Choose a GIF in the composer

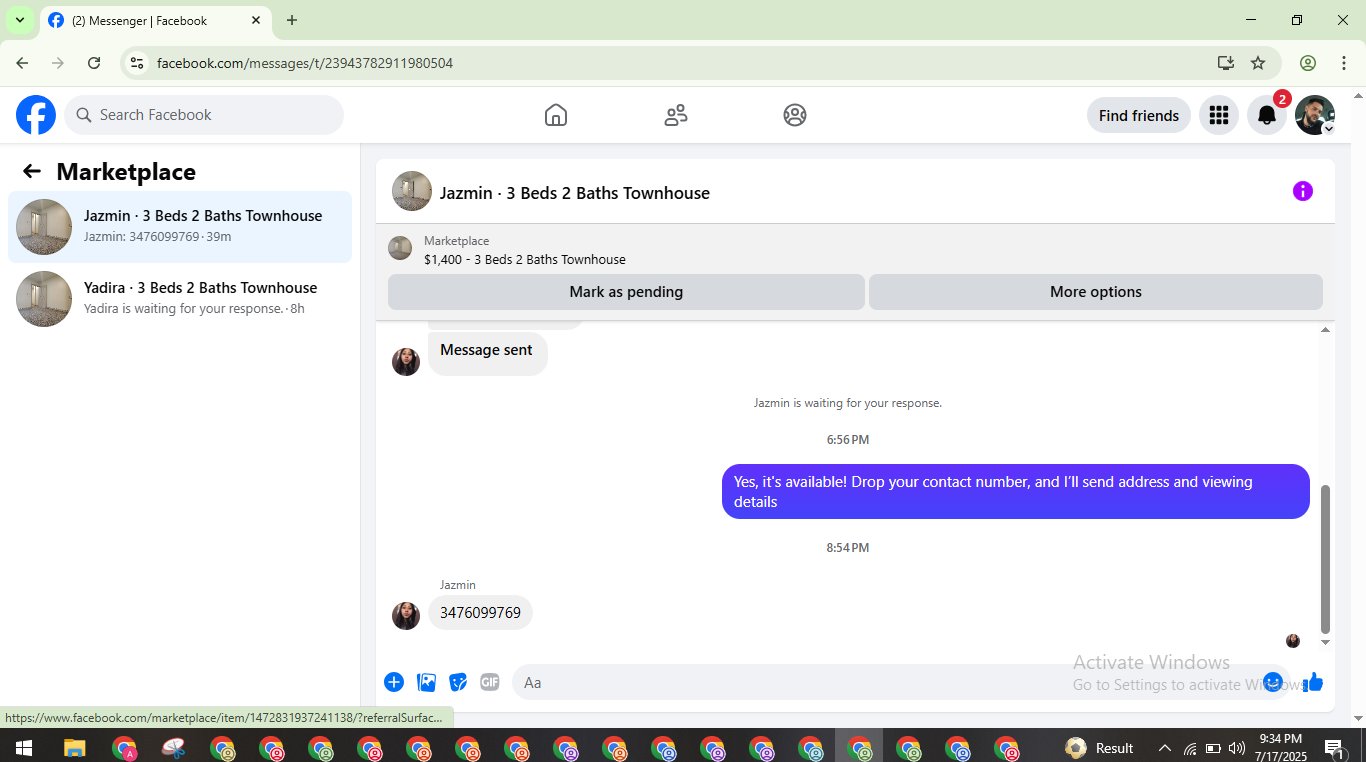(489, 682)
